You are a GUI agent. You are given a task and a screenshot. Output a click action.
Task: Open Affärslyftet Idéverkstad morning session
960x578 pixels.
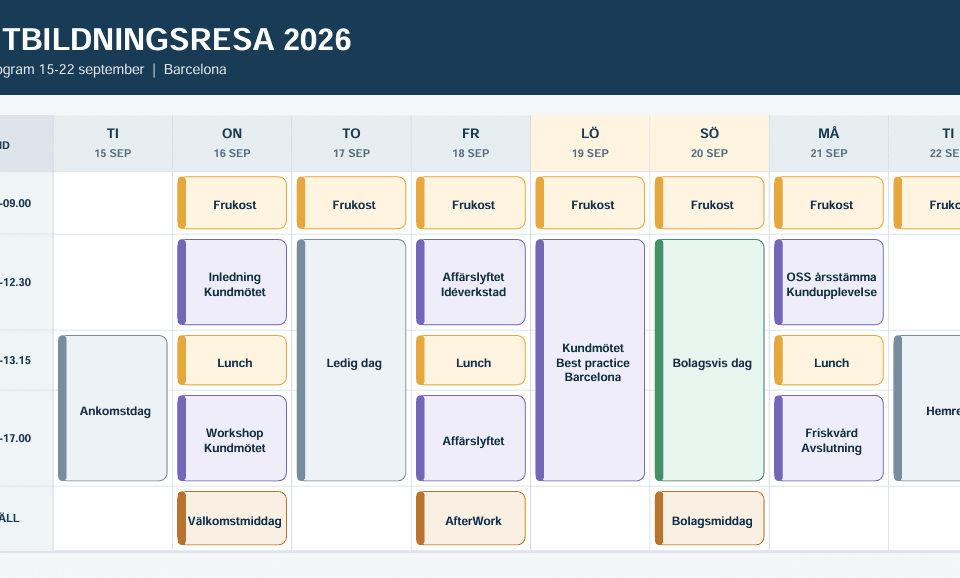tap(471, 282)
